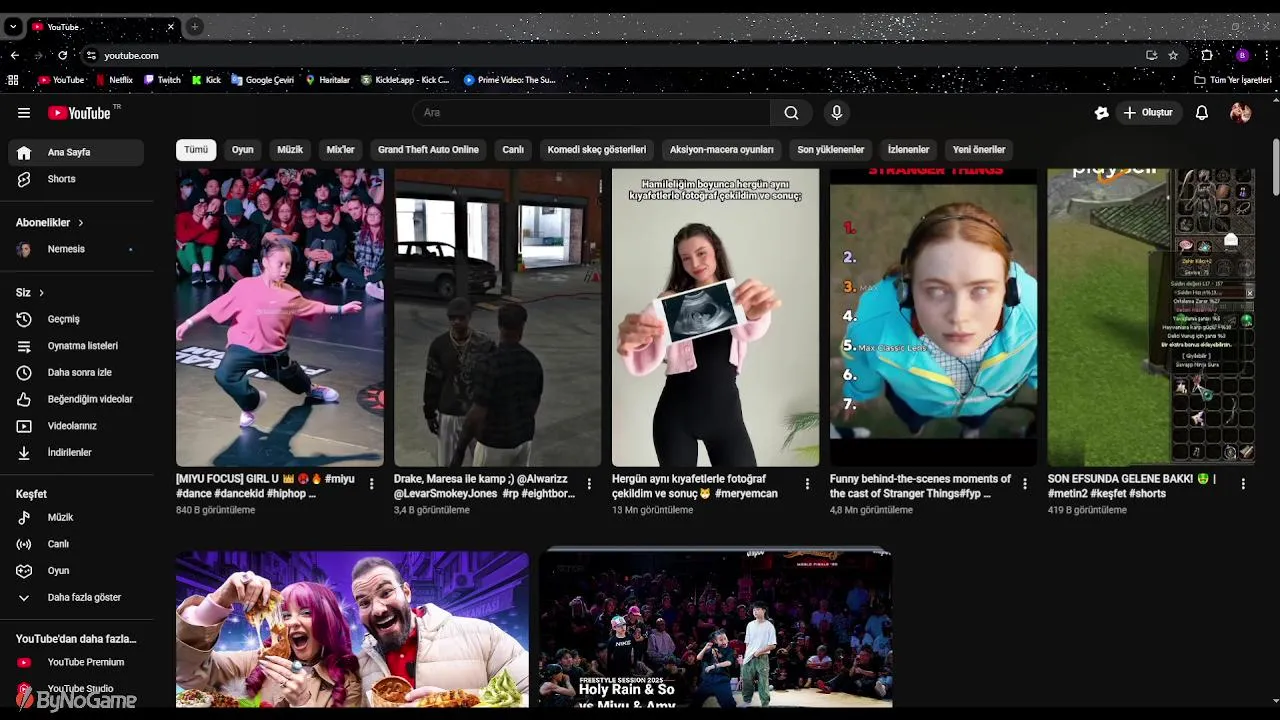Select Grand Theft Auto Online chip
Viewport: 1280px width, 720px height.
pos(428,150)
